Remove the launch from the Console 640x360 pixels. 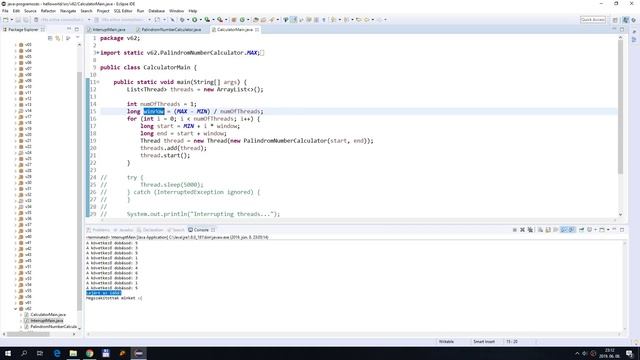pos(522,230)
